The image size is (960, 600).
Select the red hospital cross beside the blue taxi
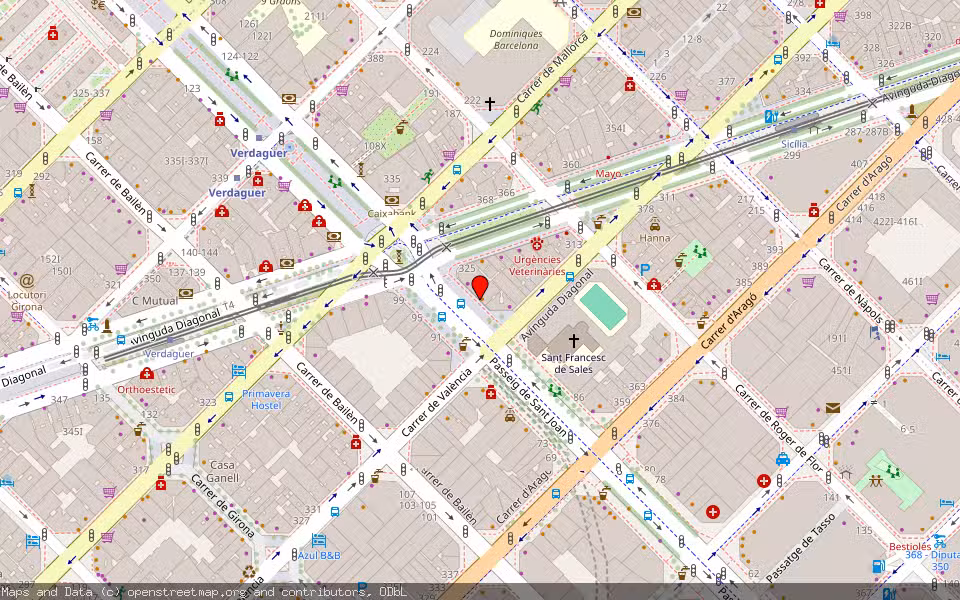[763, 481]
